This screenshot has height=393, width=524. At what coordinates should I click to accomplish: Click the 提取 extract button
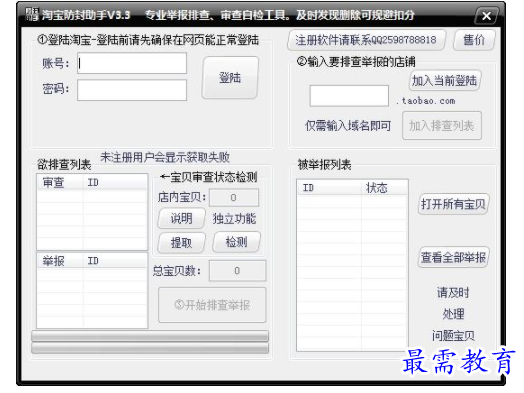coord(181,243)
